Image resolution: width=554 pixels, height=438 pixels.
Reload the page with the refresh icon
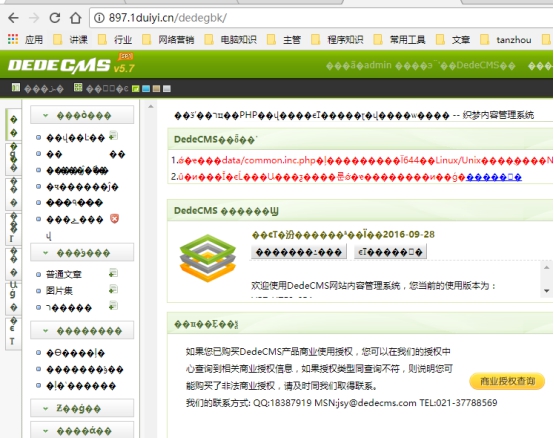(x=54, y=18)
